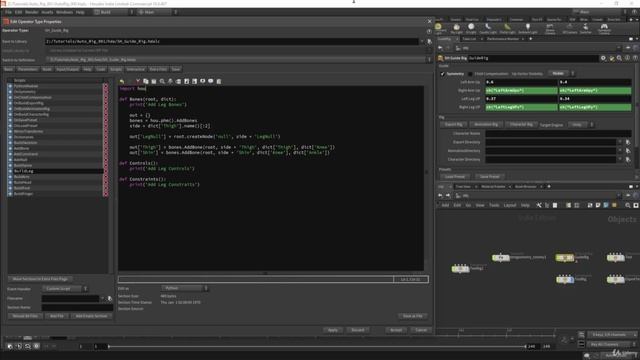Click the magnifier icon in parameter pane header

coord(620,58)
